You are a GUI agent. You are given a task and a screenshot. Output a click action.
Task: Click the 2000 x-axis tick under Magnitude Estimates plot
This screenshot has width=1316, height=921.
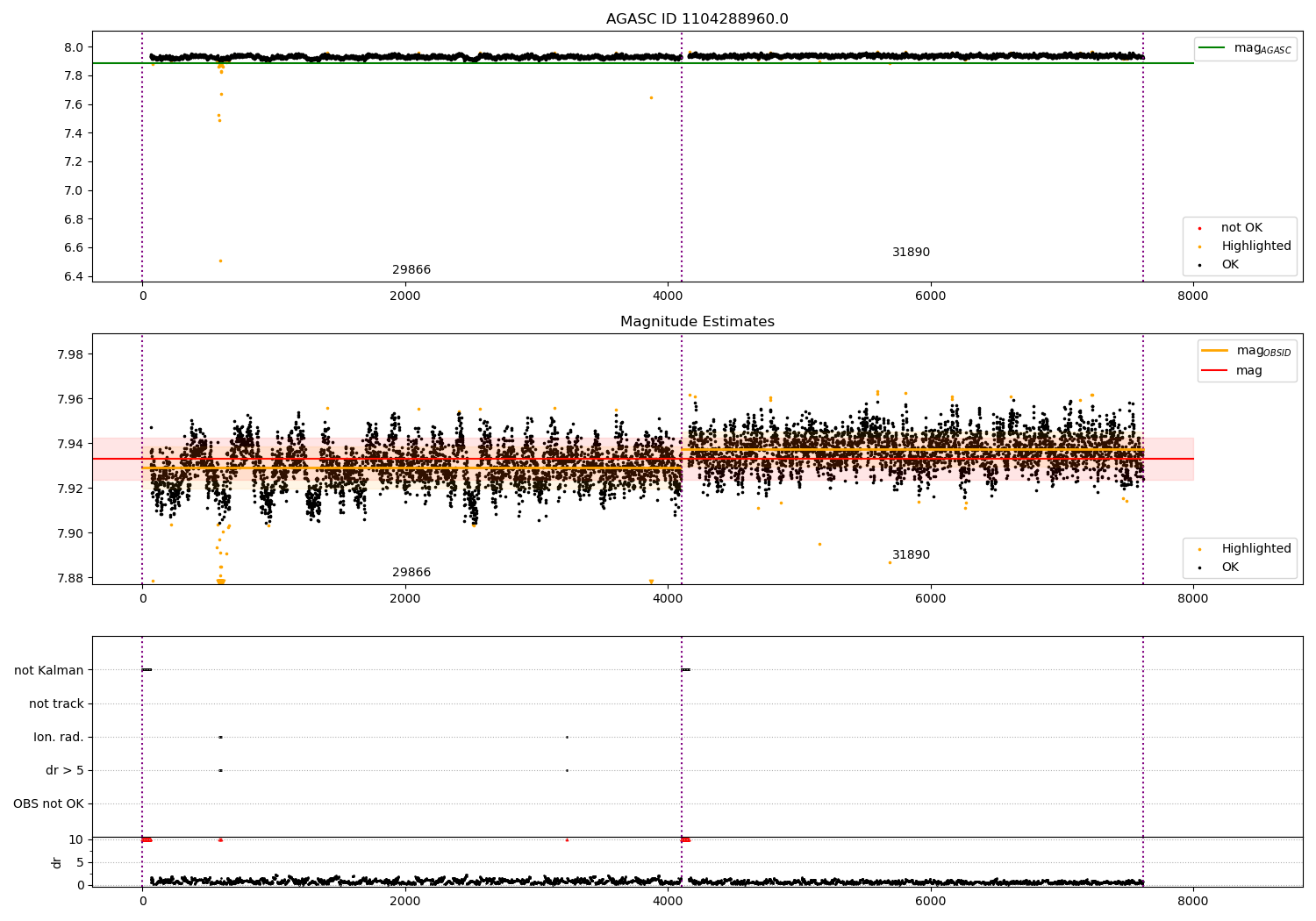404,599
